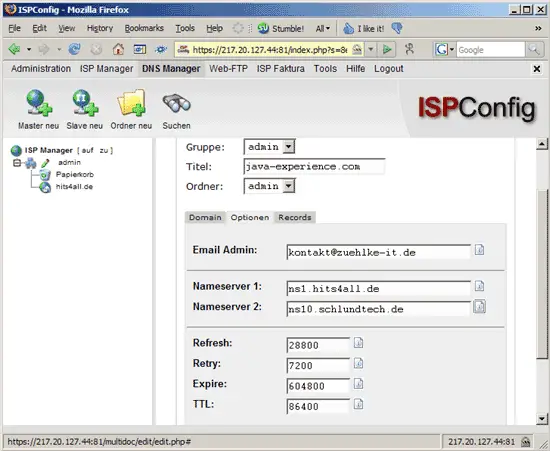Click the I like it! thumbs-up icon

click(x=348, y=28)
